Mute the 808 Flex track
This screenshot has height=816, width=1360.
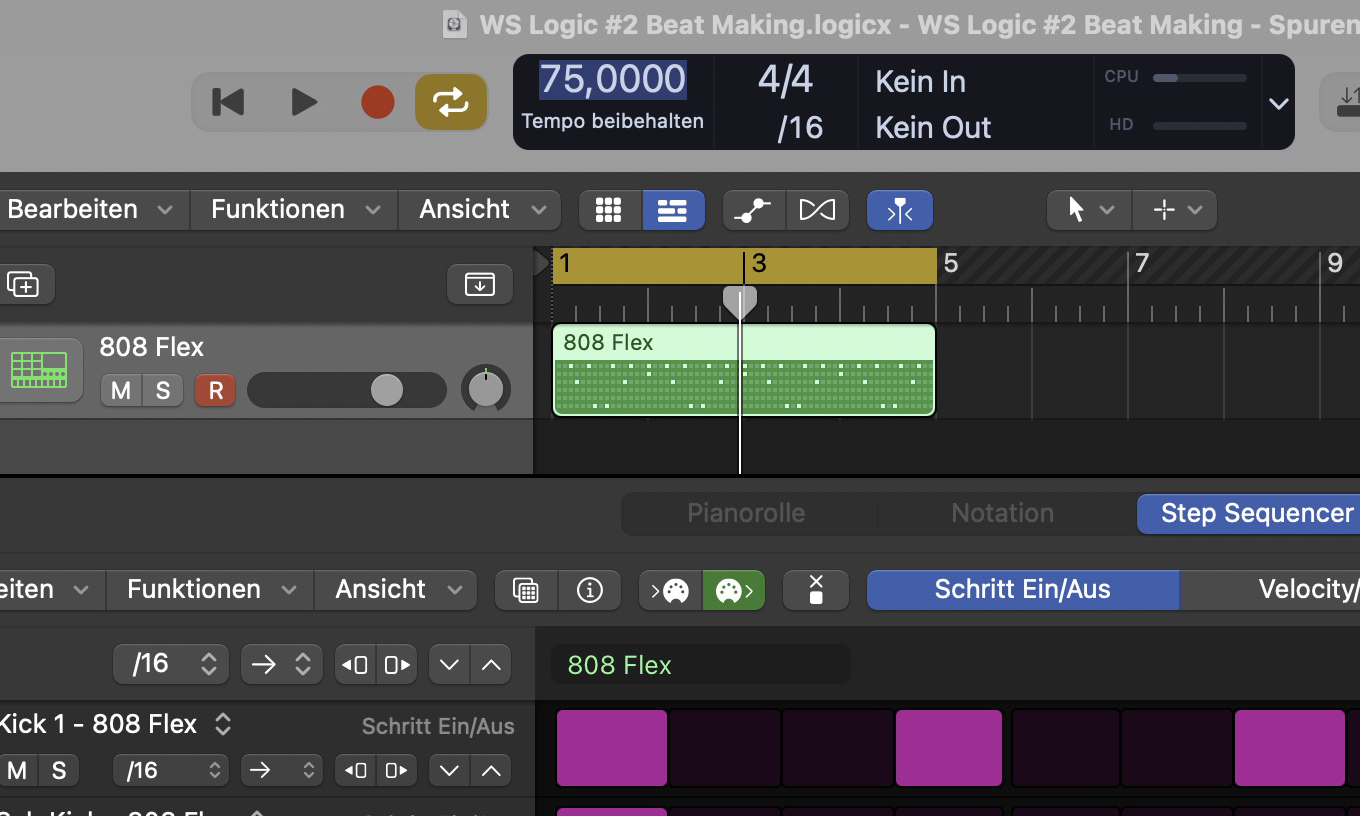click(121, 390)
